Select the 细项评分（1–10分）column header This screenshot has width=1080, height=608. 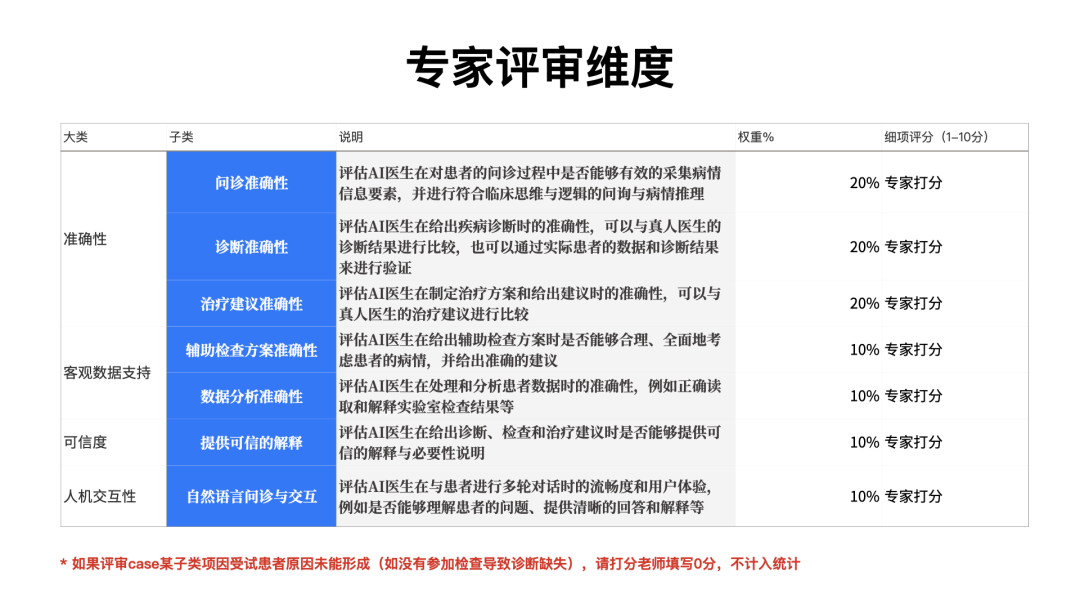(935, 137)
